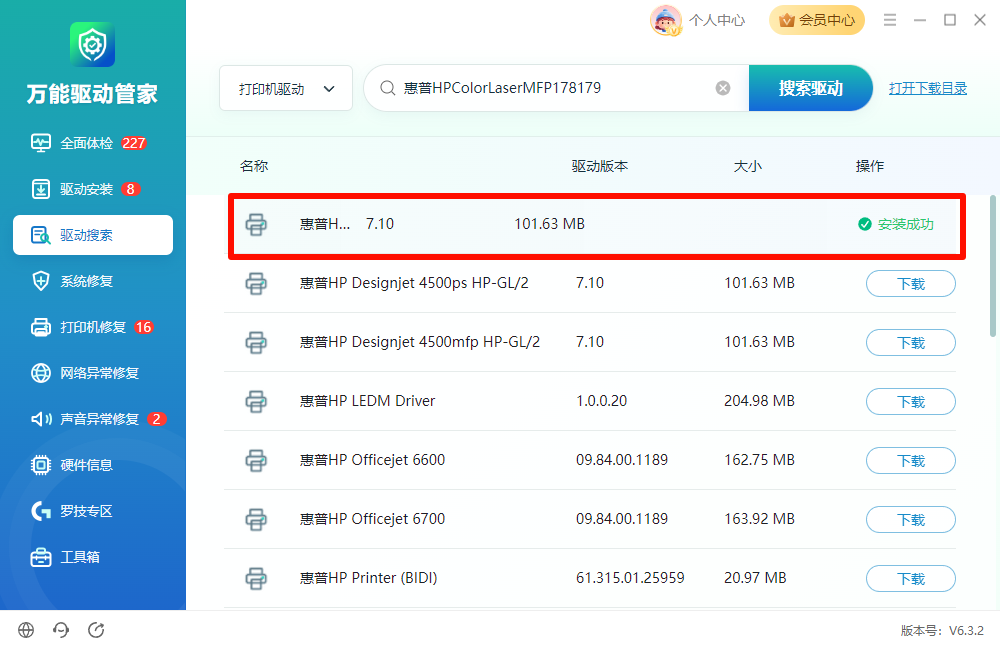Select 驱动搜索 in the sidebar
The width and height of the screenshot is (1000, 650).
[92, 235]
